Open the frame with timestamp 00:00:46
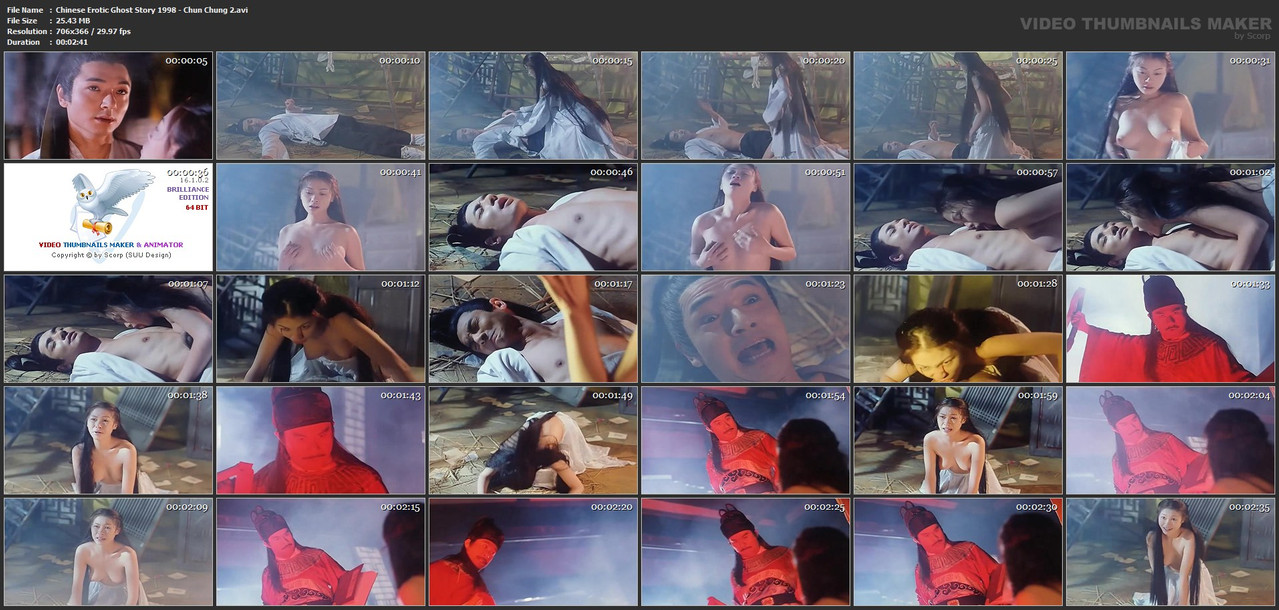Image resolution: width=1279 pixels, height=610 pixels. tap(533, 218)
